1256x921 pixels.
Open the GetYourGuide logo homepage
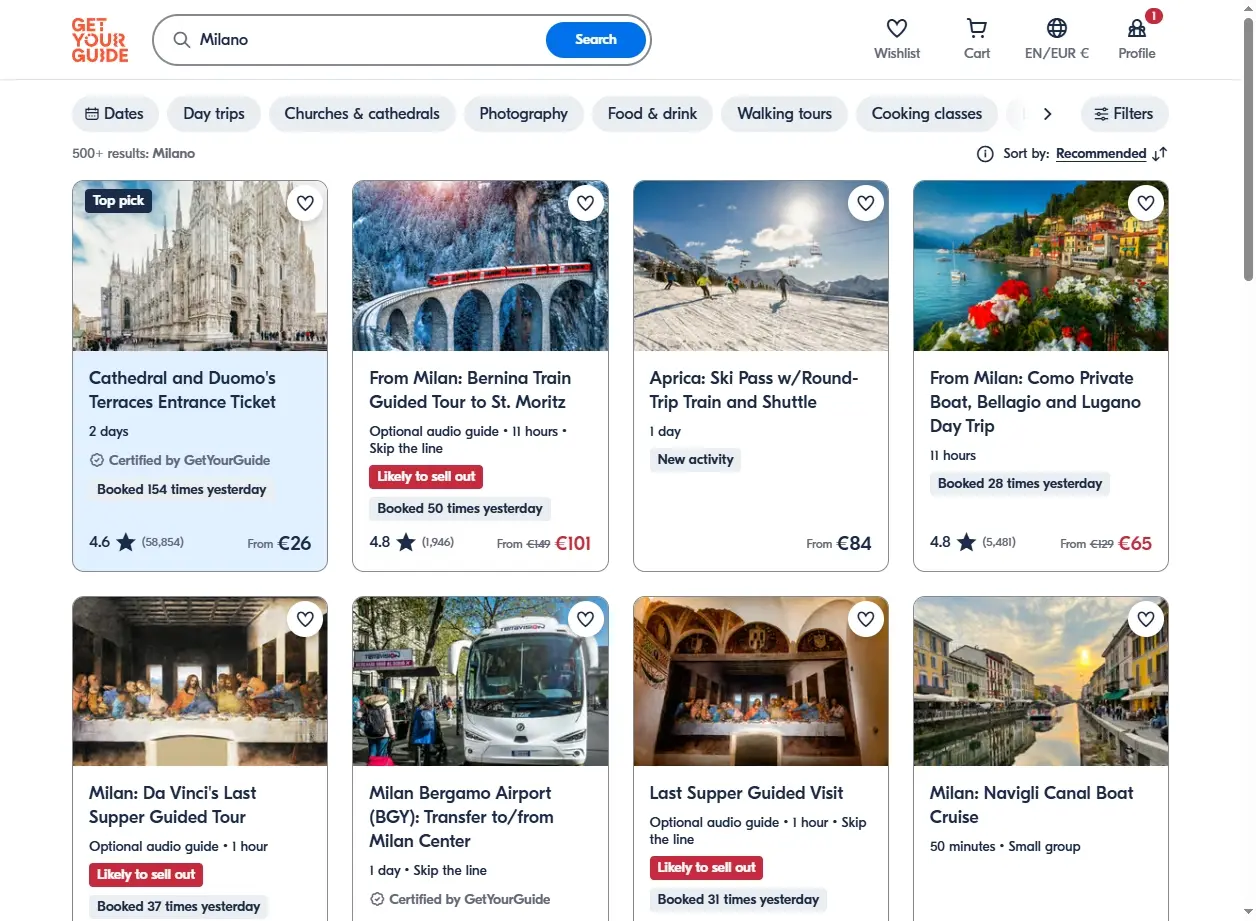[100, 40]
